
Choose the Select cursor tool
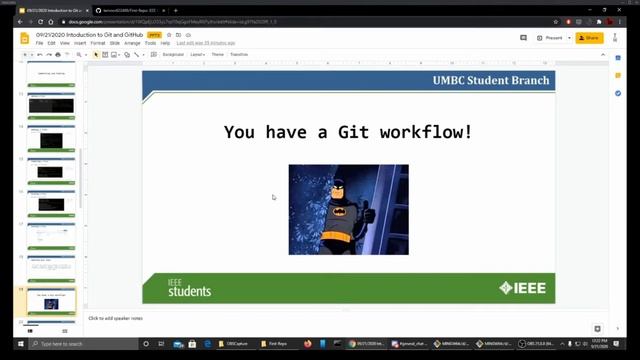pos(96,55)
